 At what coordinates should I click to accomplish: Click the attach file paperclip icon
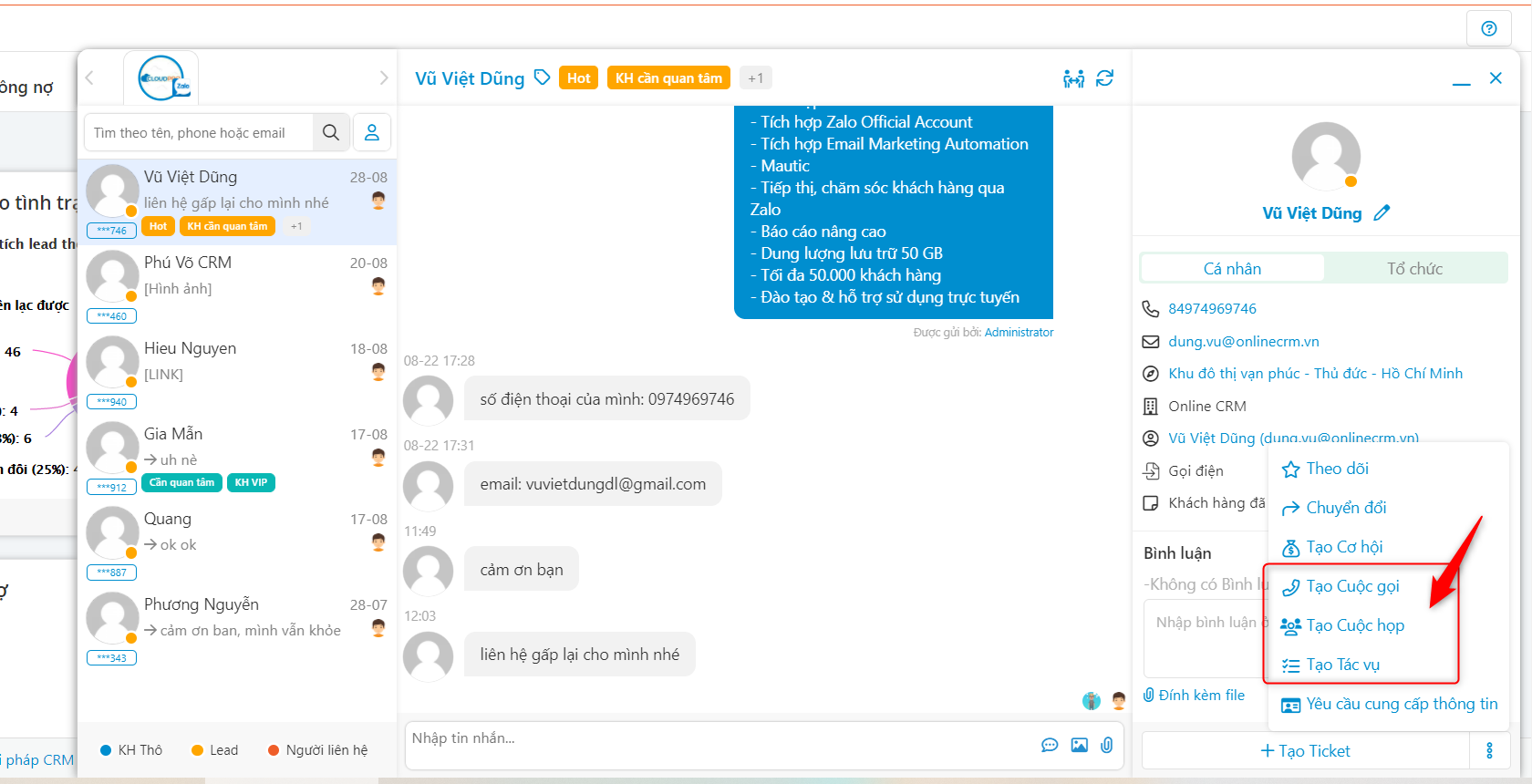(1107, 745)
